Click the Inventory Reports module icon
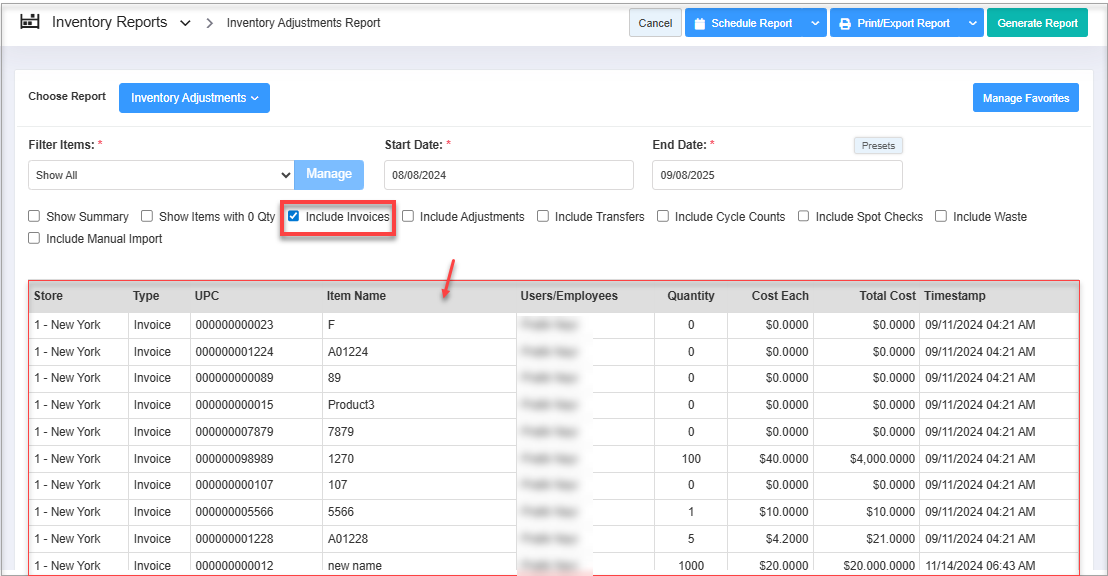The height and width of the screenshot is (576, 1108). [30, 22]
